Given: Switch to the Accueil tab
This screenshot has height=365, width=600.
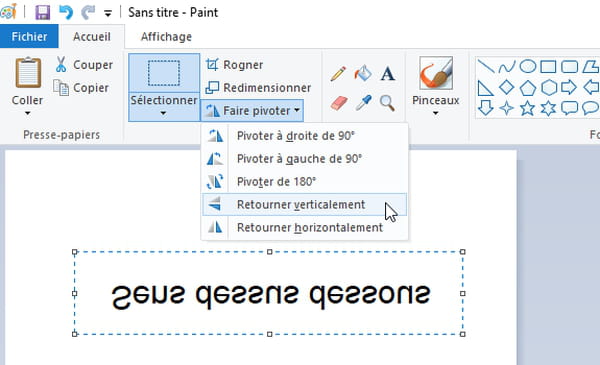Looking at the screenshot, I should [x=92, y=37].
